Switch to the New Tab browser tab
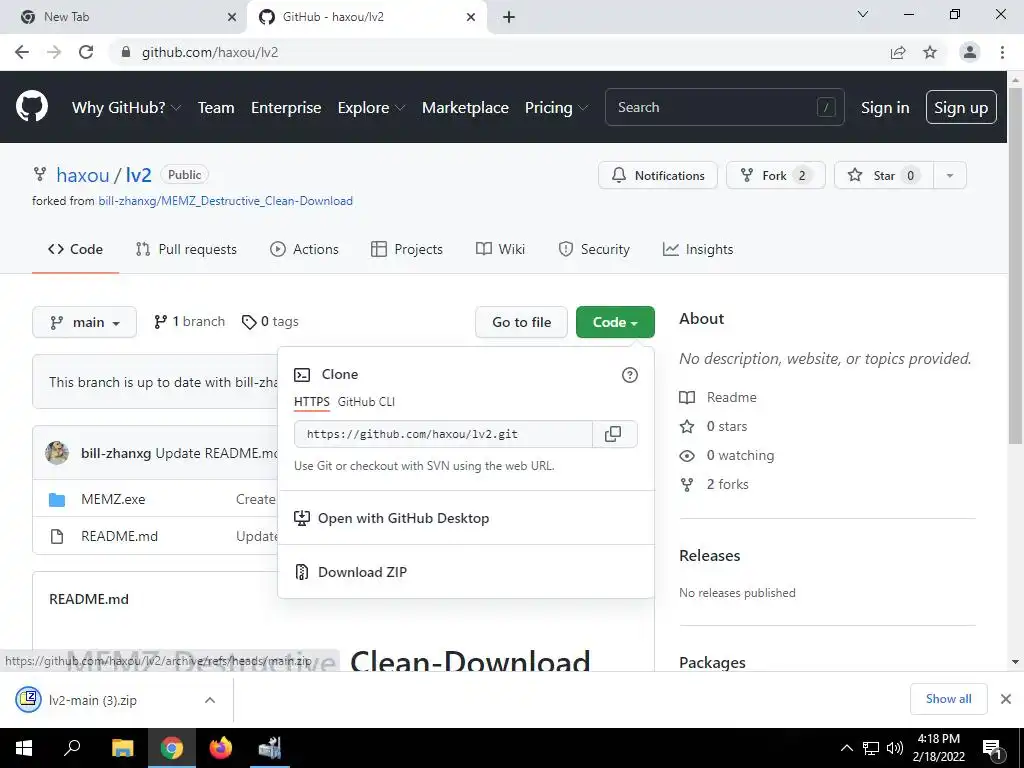Screen dimensions: 1024x768 (122, 17)
